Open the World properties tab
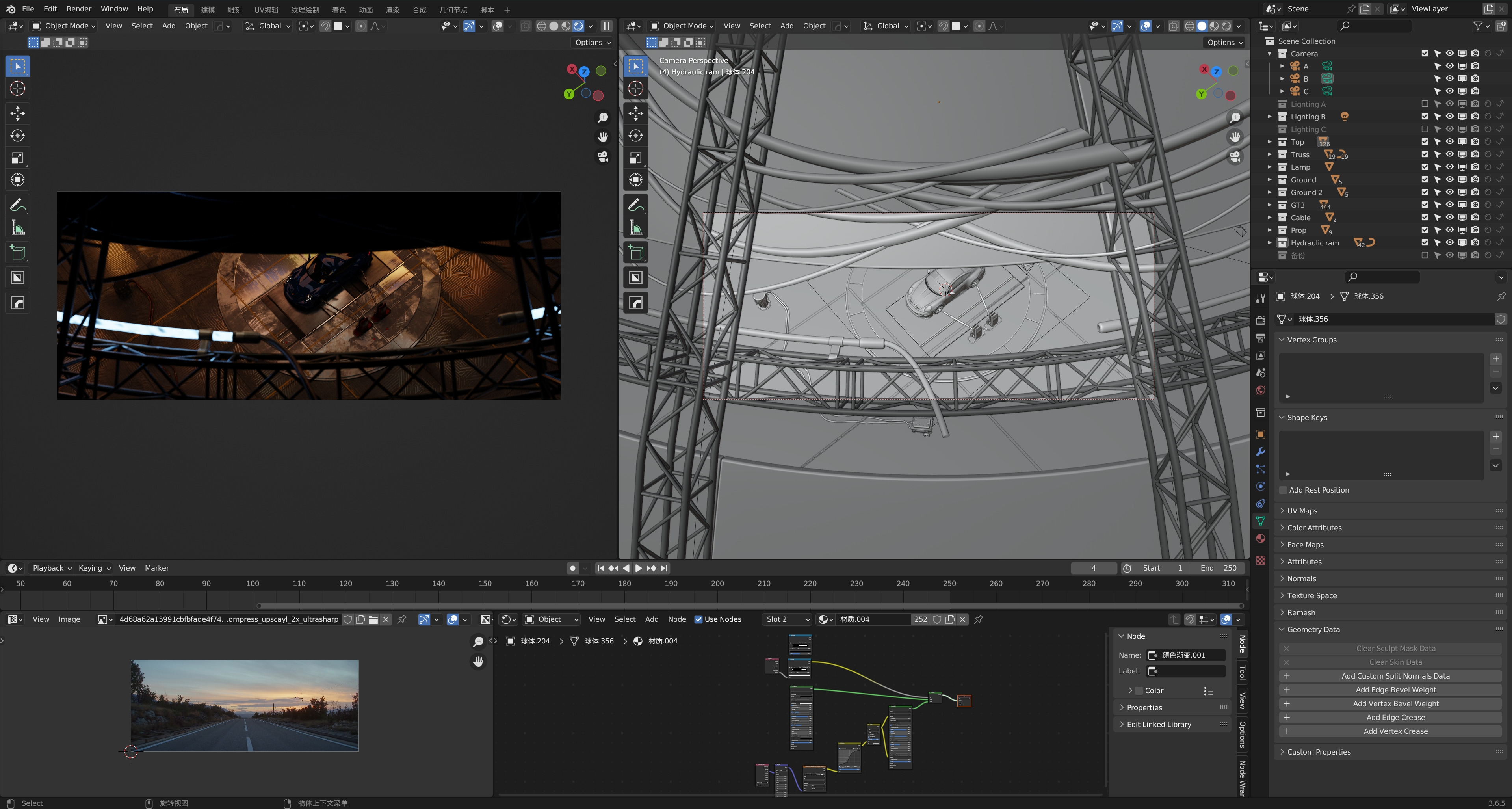Screen dimensions: 1512x809 (1260, 391)
